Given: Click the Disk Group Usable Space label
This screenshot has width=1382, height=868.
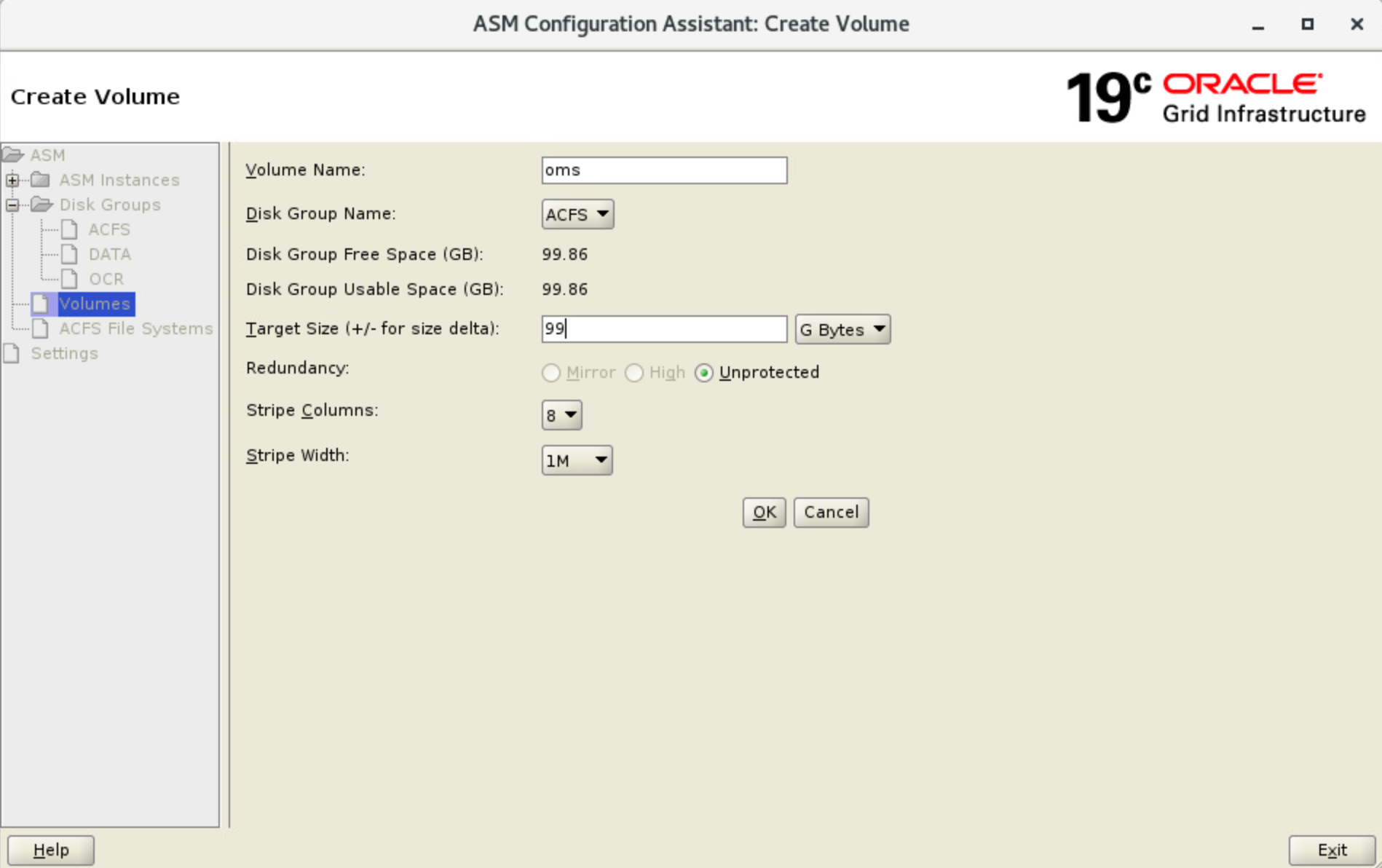Looking at the screenshot, I should 375,289.
